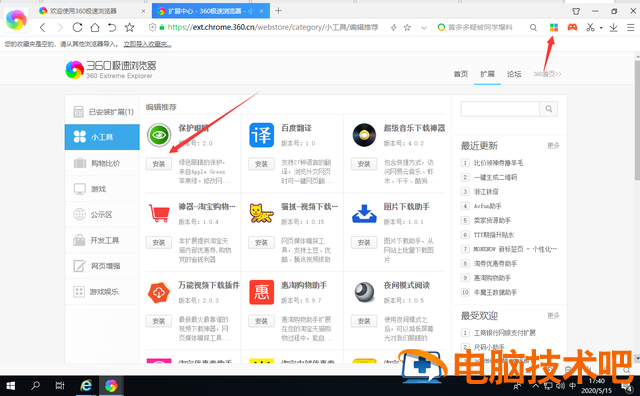Screen dimensions: 640x396
Task: Install the 保护眼睛 extension
Action: 159,164
